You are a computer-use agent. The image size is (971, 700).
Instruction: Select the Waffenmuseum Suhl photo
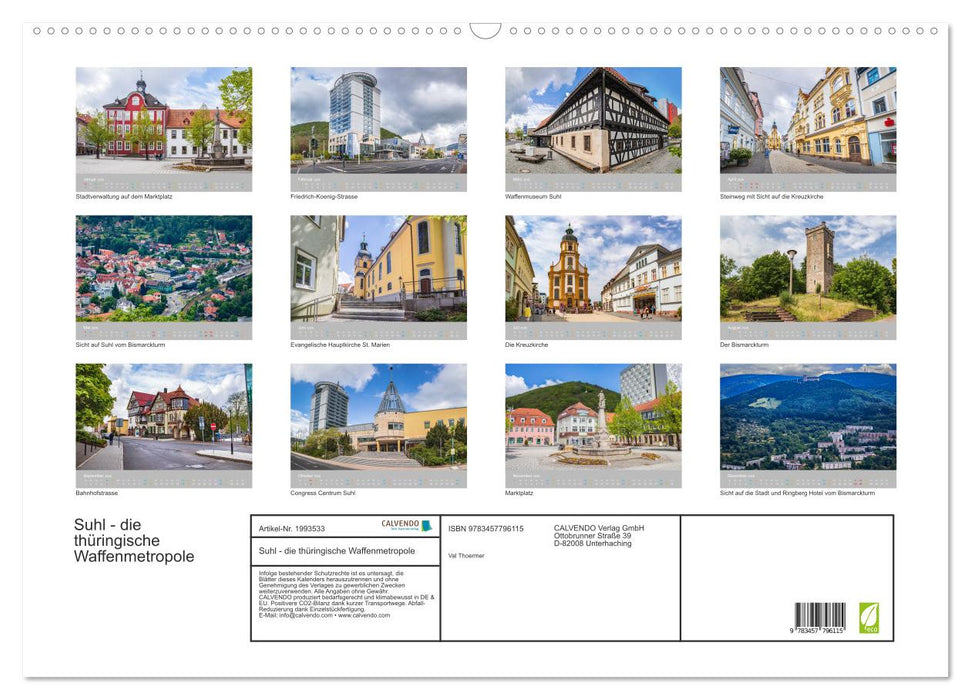point(594,125)
